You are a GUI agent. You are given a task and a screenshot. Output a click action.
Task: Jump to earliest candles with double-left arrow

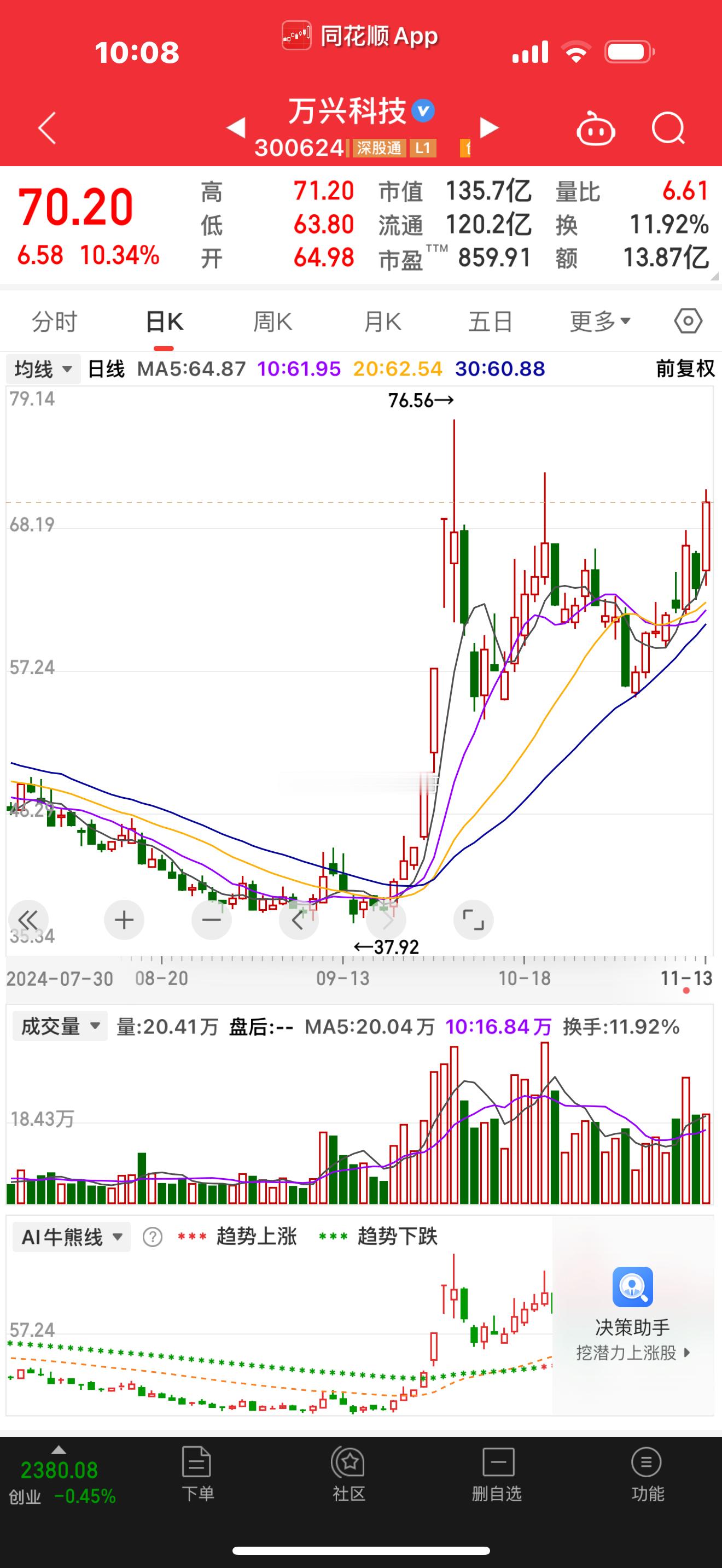(x=28, y=920)
